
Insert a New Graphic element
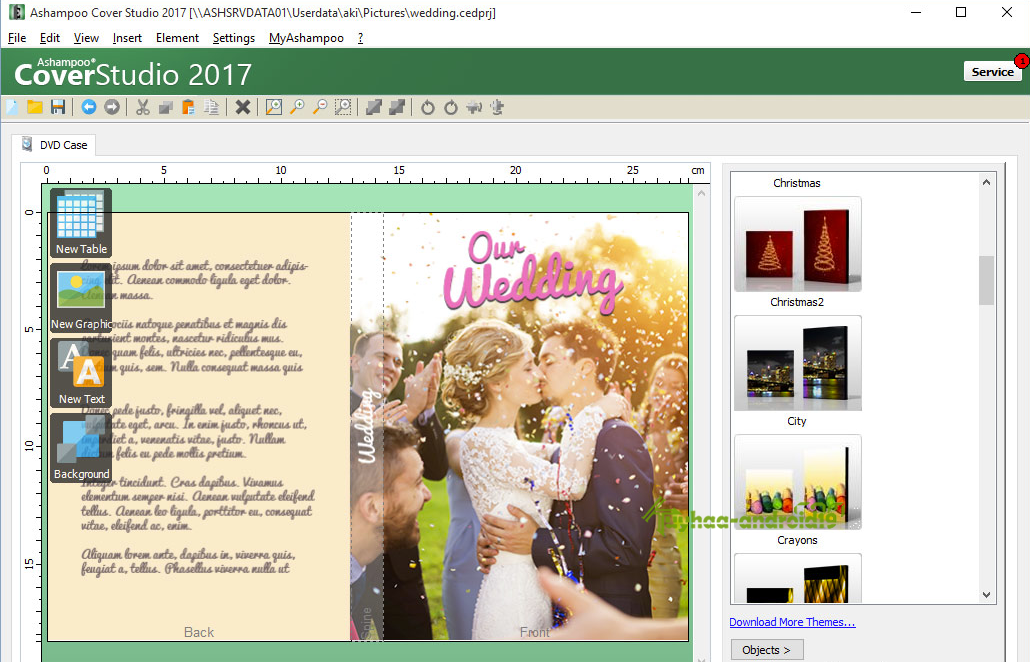[81, 298]
